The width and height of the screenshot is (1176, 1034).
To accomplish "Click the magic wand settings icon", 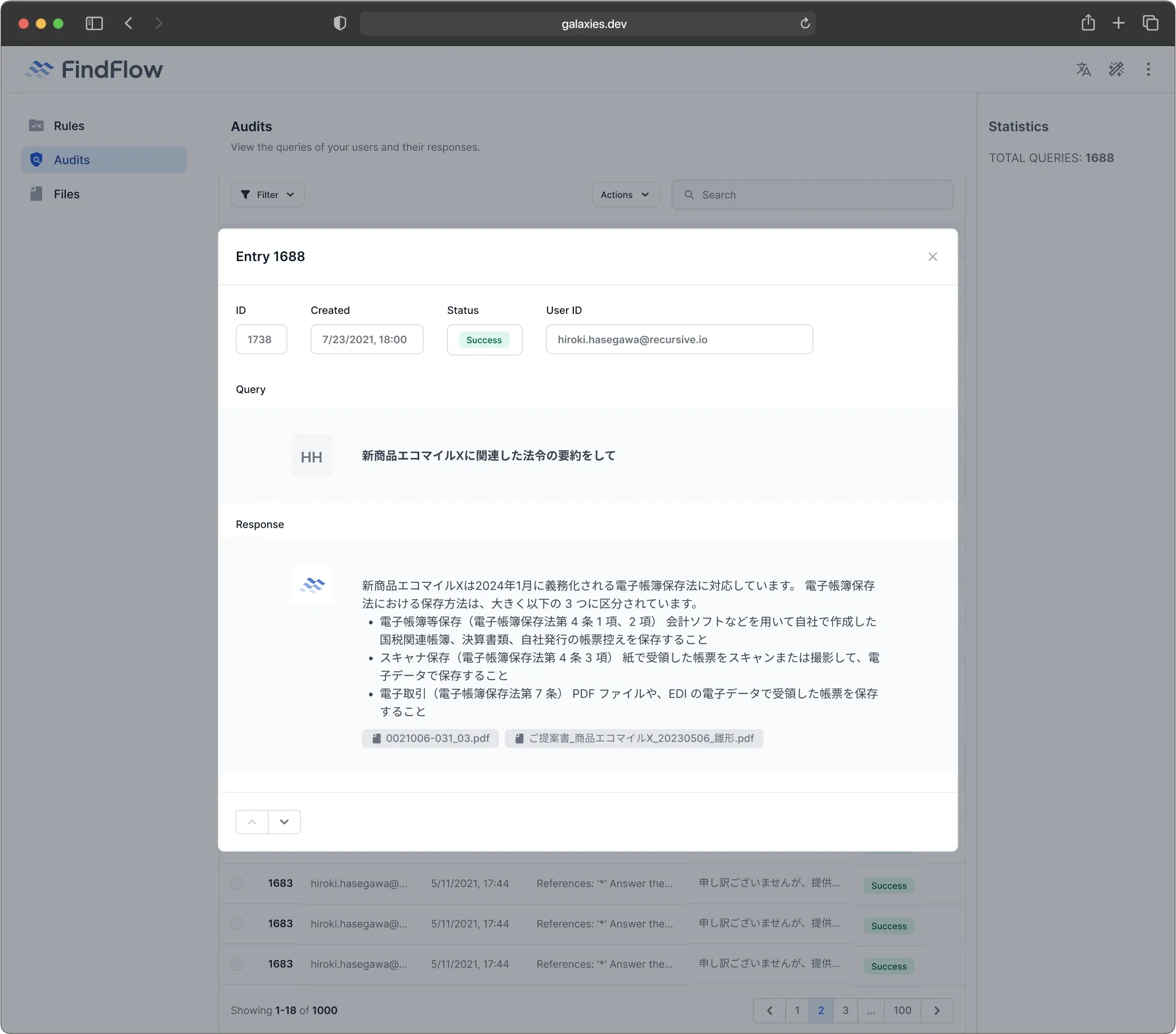I will (x=1117, y=69).
